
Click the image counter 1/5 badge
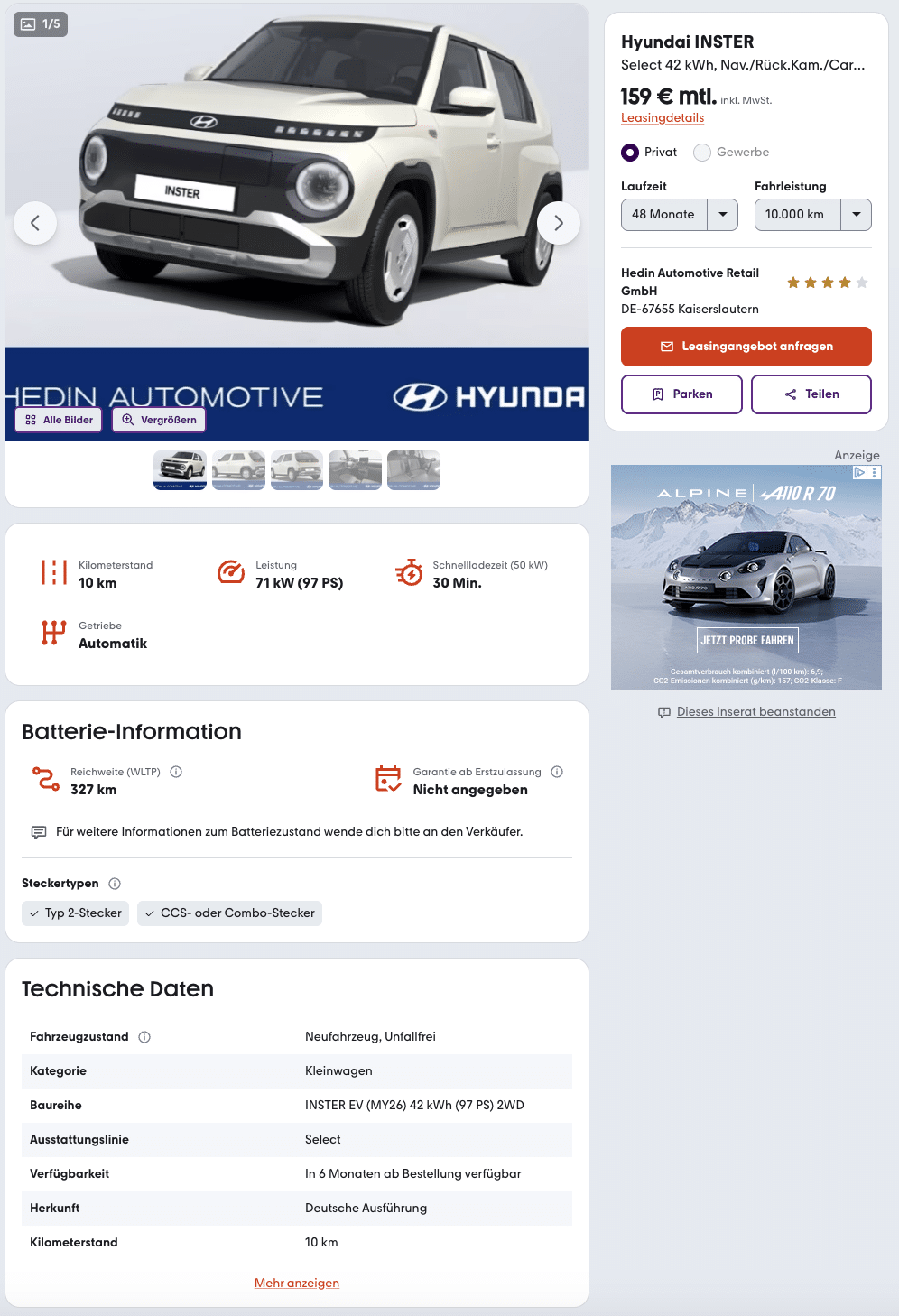point(41,24)
